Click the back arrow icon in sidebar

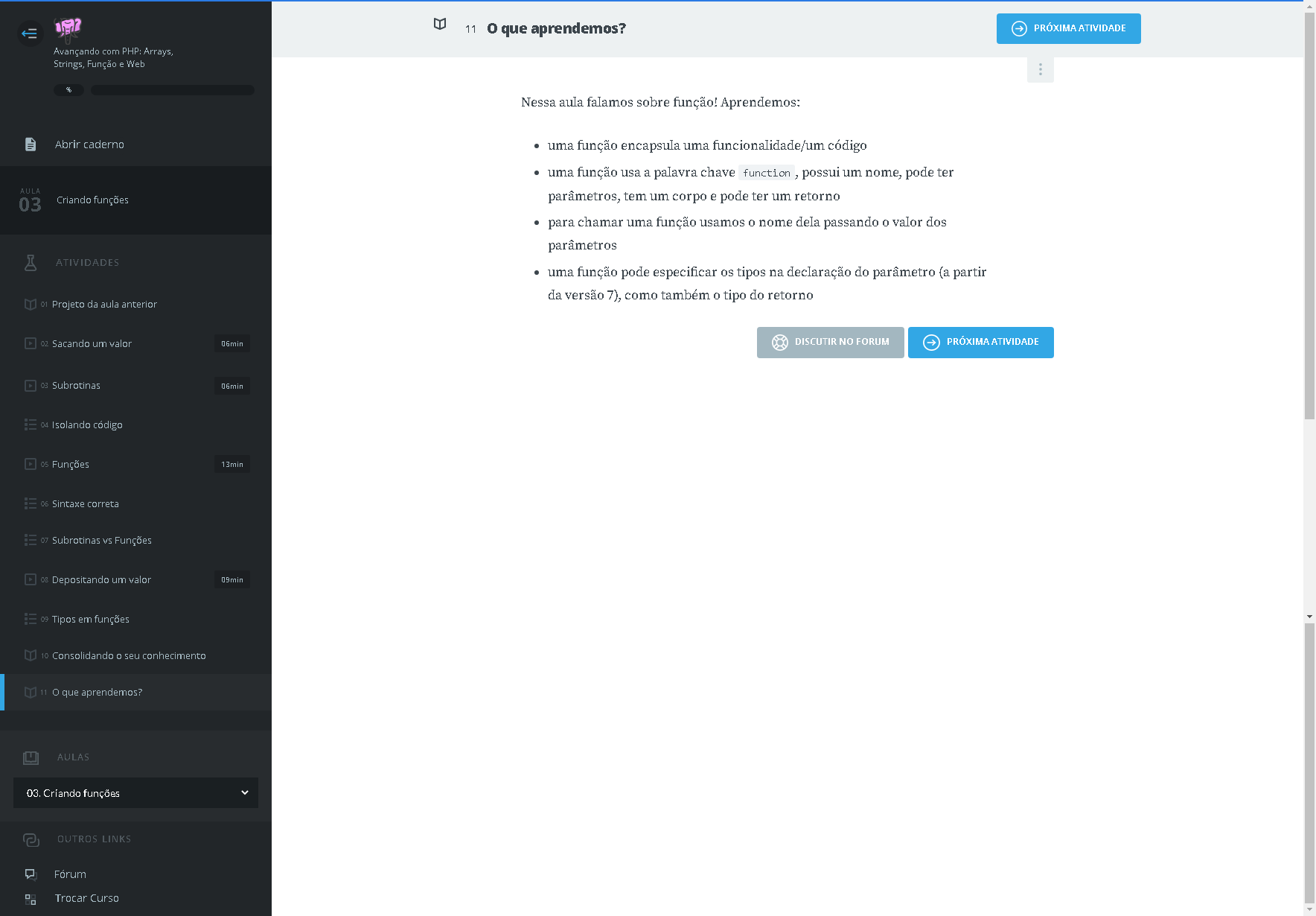[x=30, y=33]
